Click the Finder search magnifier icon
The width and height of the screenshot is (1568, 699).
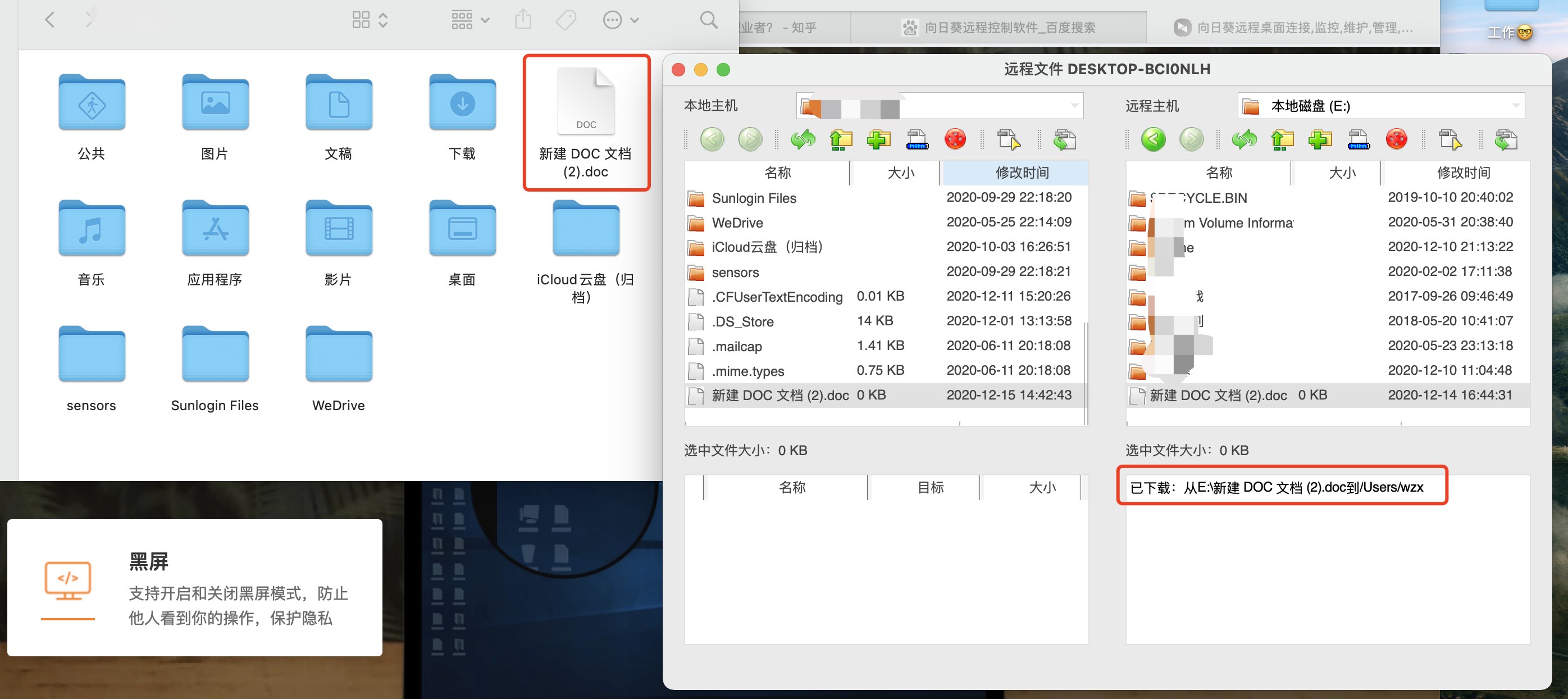709,20
